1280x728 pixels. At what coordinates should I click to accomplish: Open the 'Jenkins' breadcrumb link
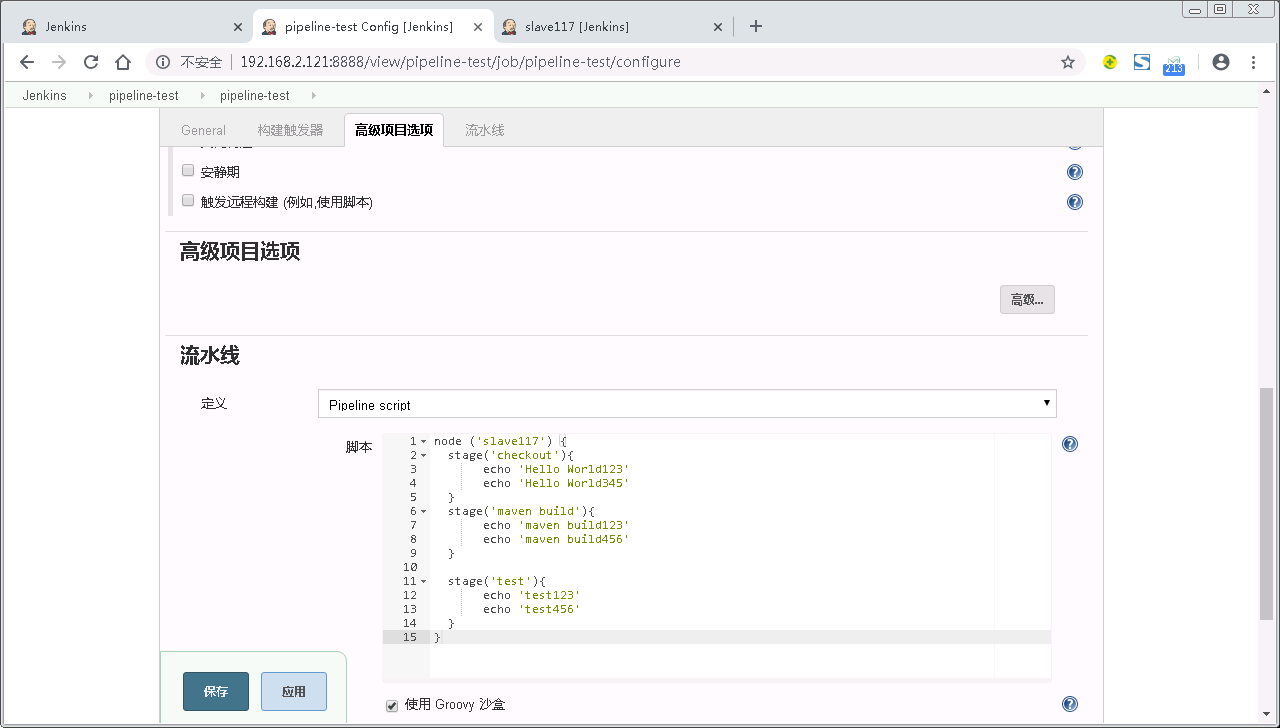tap(45, 96)
